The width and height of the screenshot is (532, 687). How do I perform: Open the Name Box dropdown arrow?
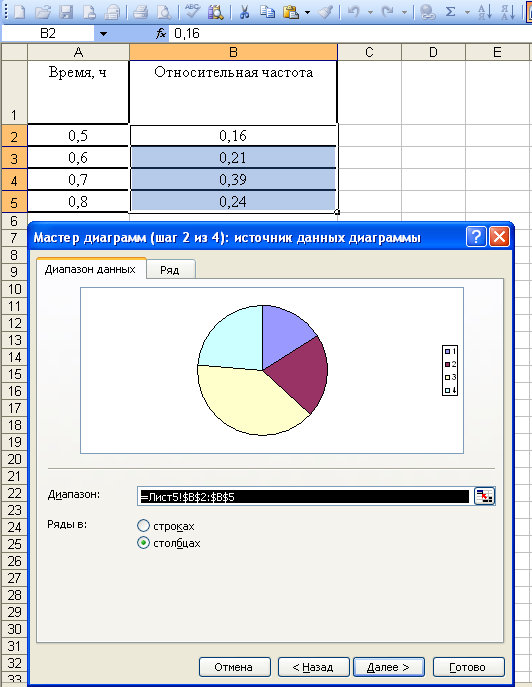[103, 33]
